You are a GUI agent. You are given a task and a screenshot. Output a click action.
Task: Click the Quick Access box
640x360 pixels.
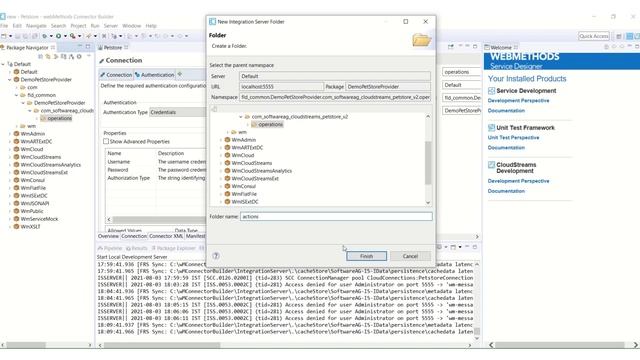(593, 36)
